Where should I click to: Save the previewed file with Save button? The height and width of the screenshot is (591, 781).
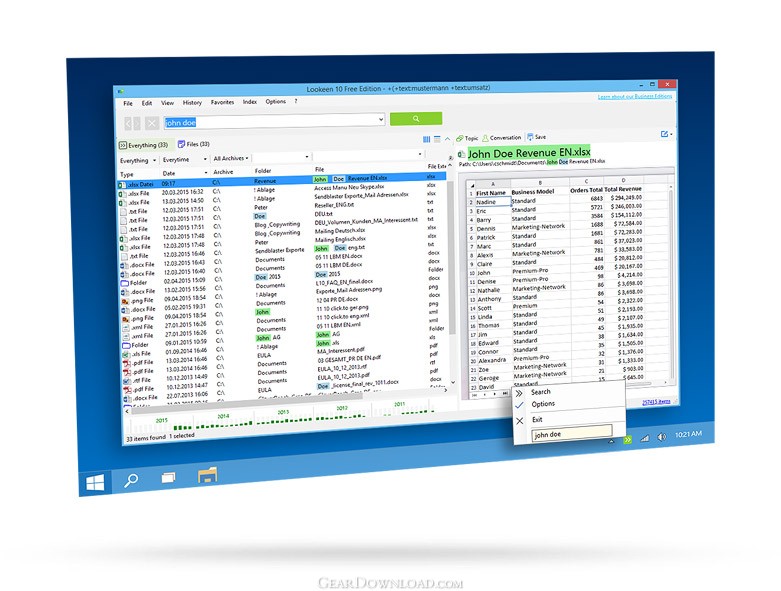tap(536, 137)
